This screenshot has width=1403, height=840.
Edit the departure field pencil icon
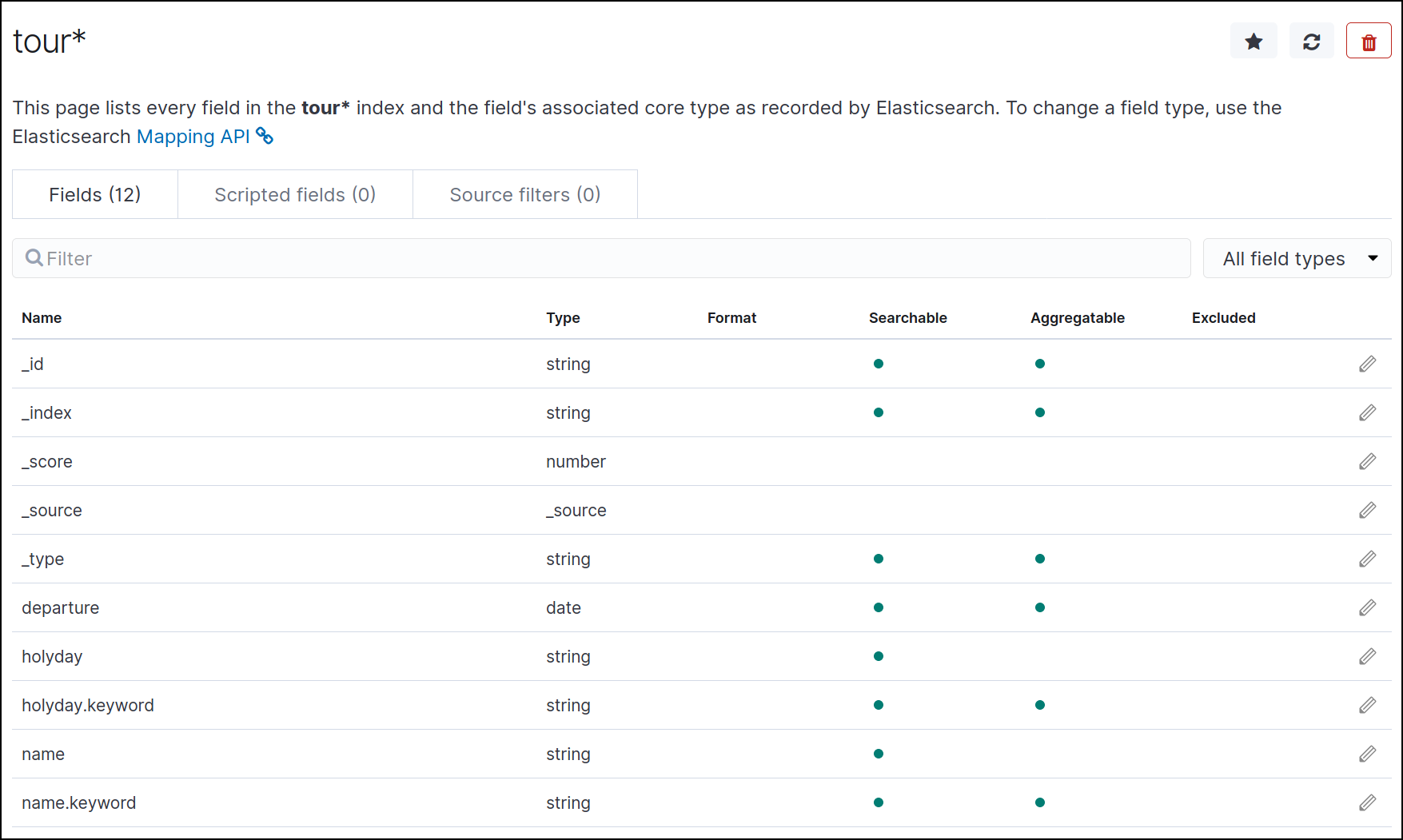click(1367, 608)
